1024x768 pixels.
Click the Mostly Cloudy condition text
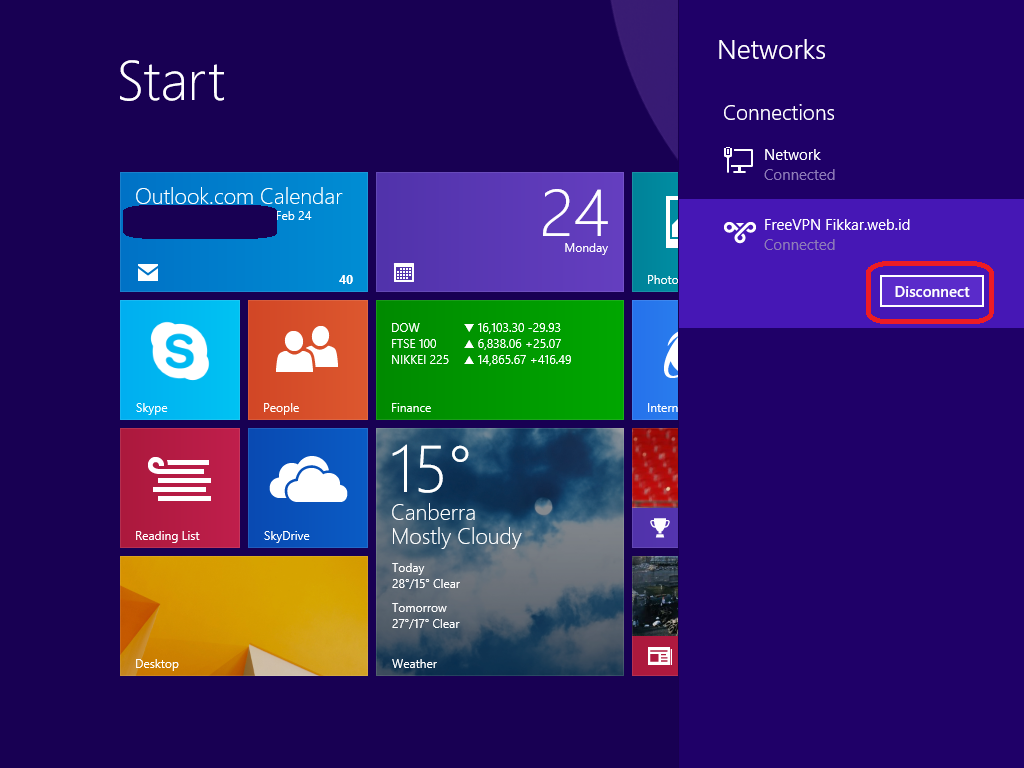pyautogui.click(x=456, y=537)
